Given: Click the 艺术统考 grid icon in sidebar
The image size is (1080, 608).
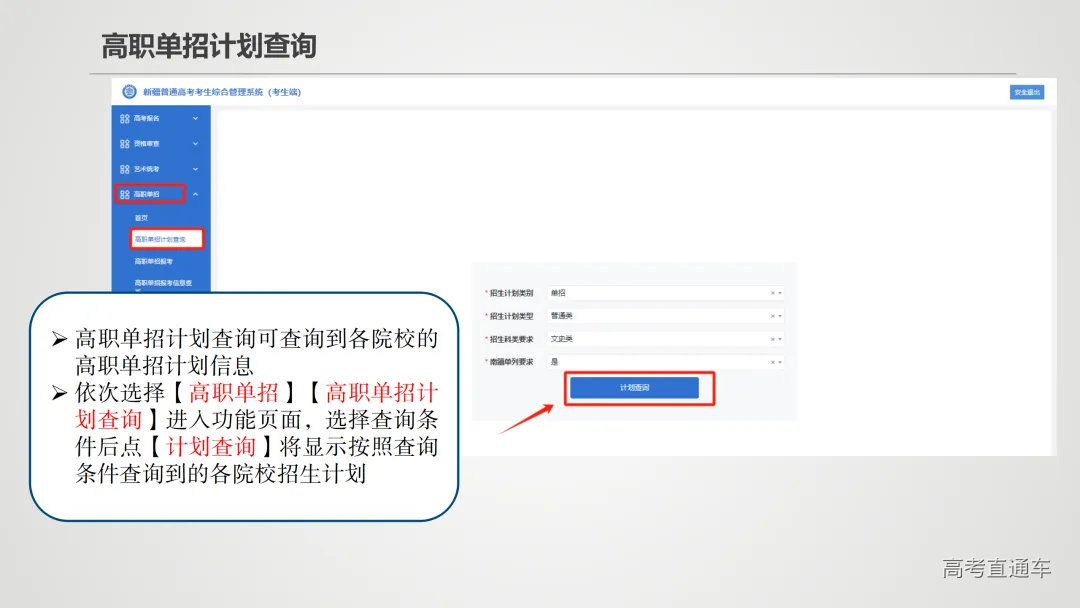Looking at the screenshot, I should (124, 169).
